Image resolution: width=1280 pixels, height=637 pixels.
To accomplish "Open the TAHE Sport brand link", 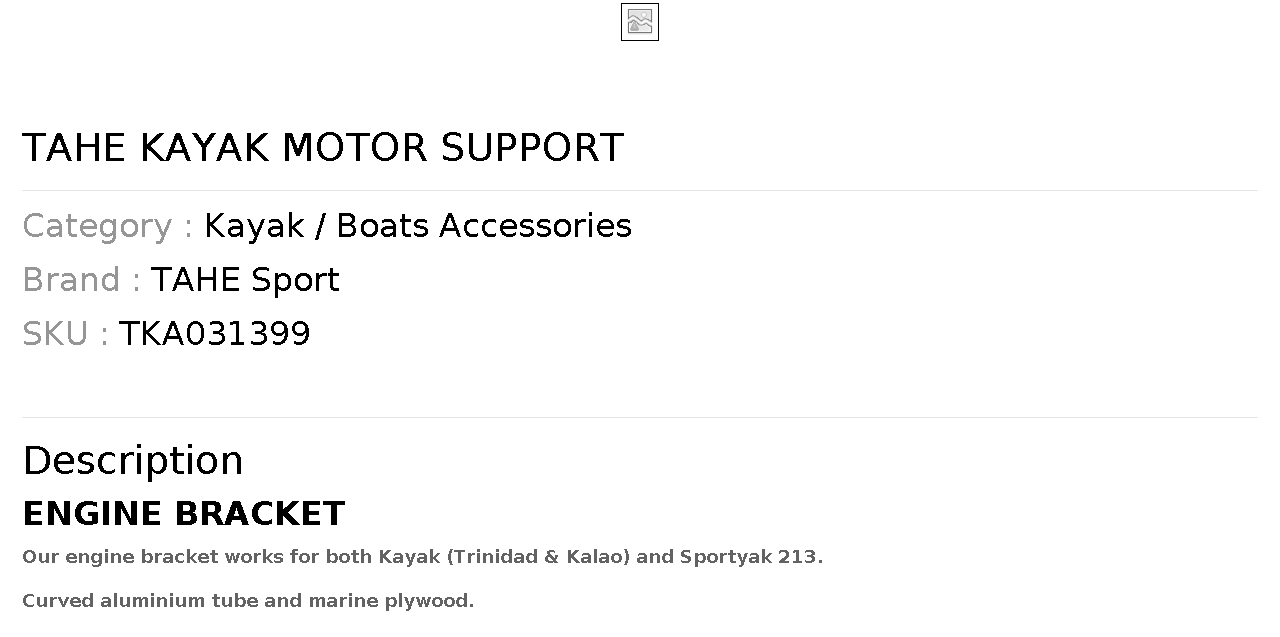I will tap(245, 280).
